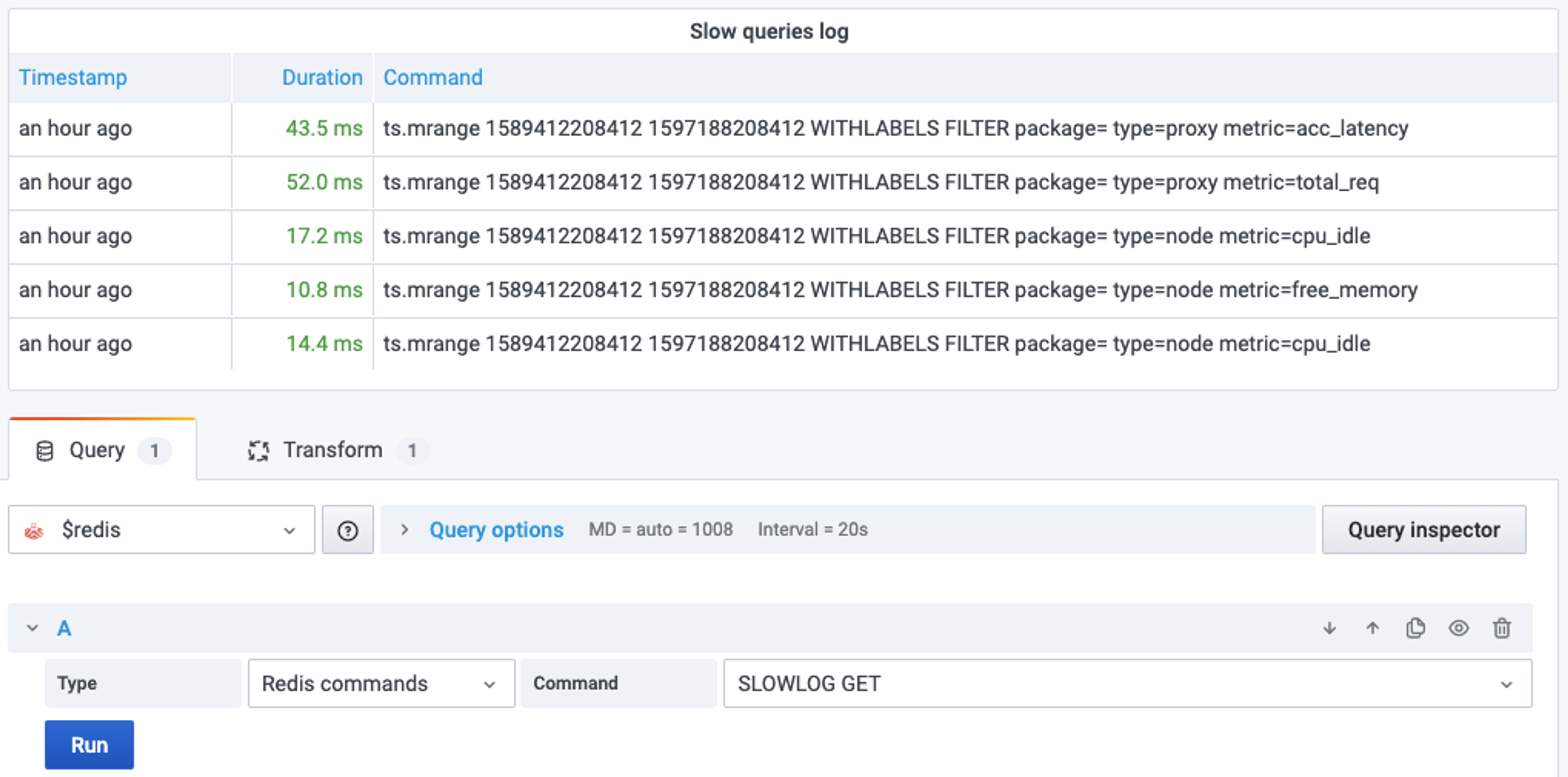1568x777 pixels.
Task: Click the database icon on Query tab
Action: click(45, 451)
